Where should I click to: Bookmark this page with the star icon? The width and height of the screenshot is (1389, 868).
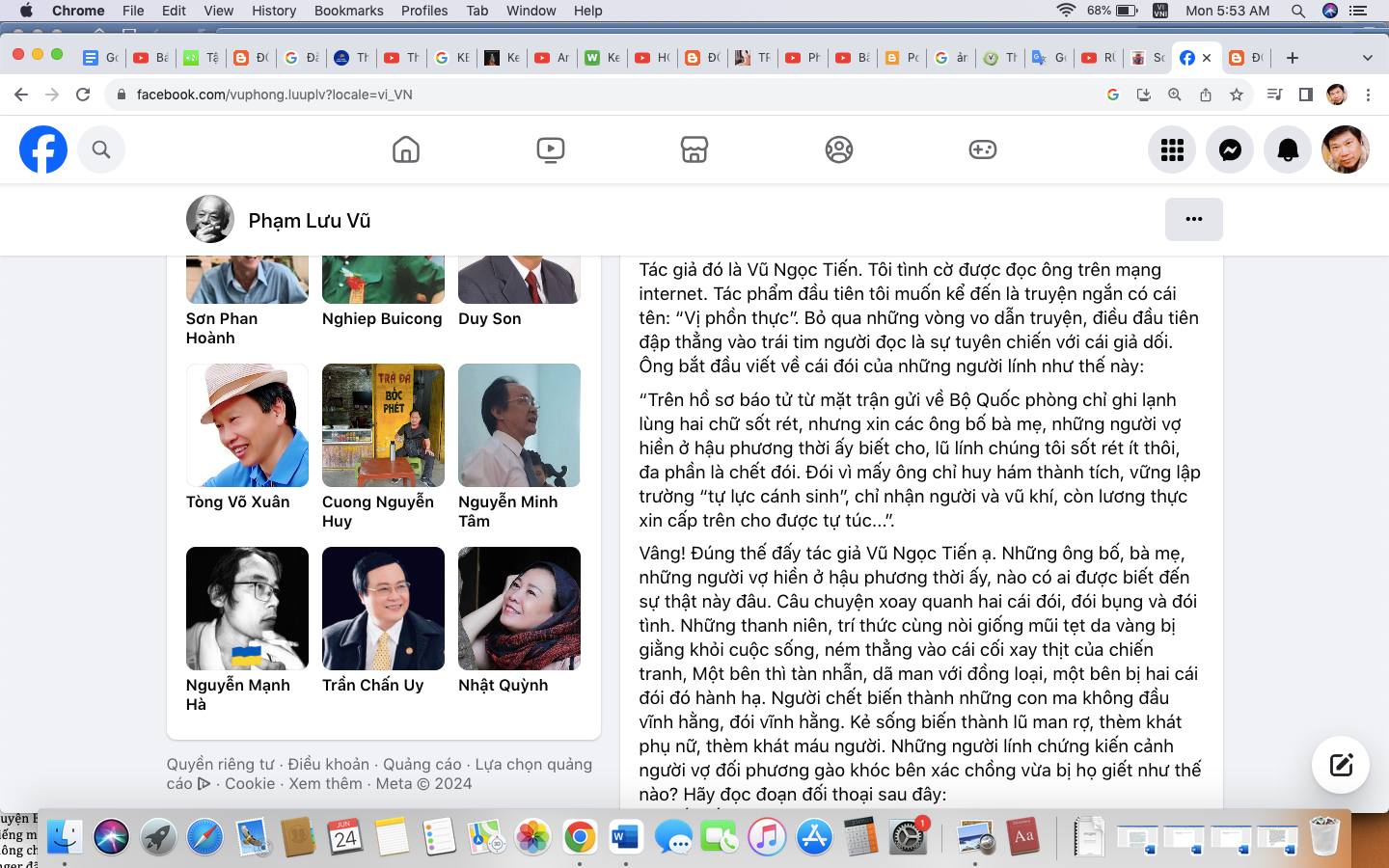pos(1236,95)
